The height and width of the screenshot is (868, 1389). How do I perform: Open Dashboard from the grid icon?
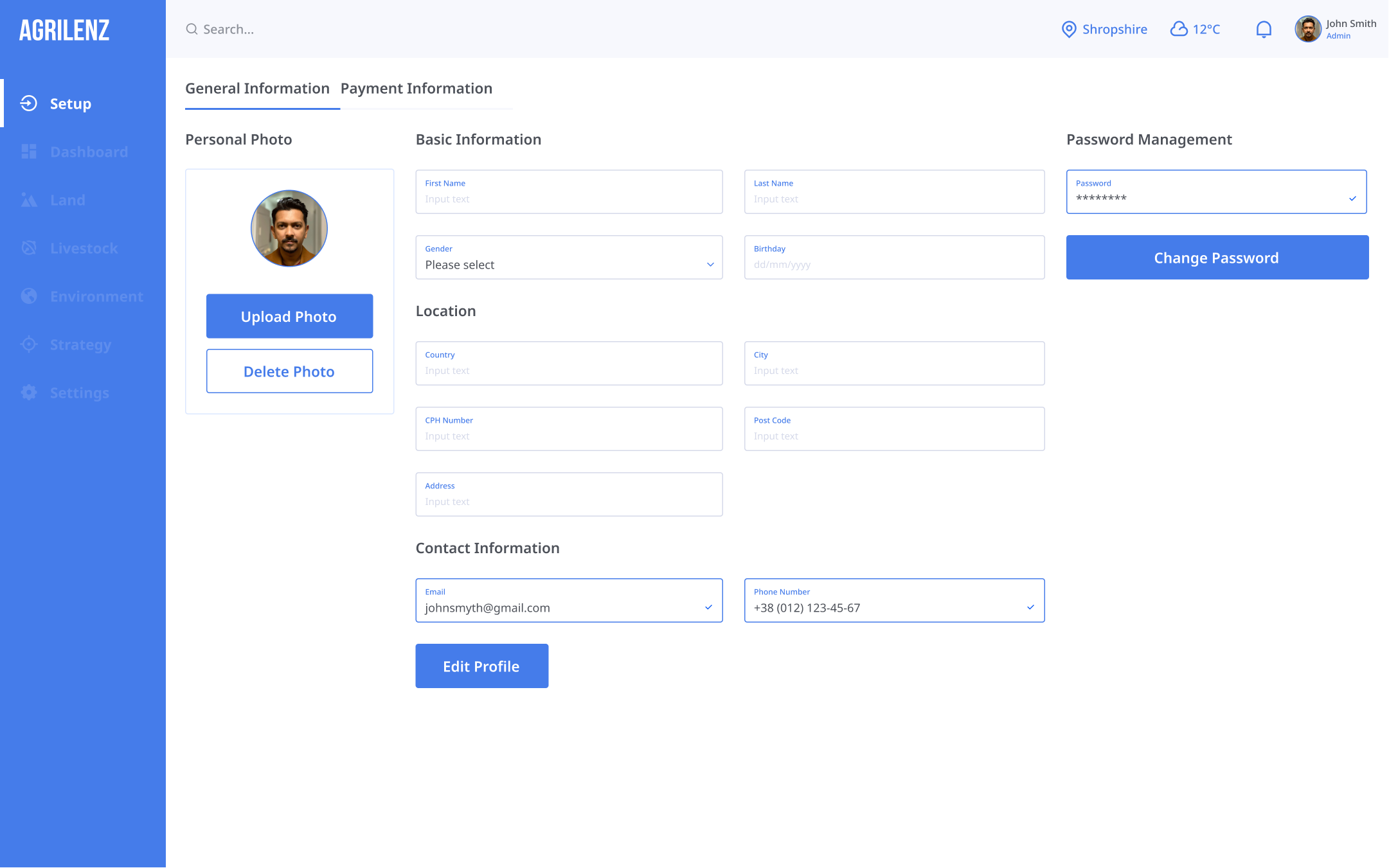[29, 152]
